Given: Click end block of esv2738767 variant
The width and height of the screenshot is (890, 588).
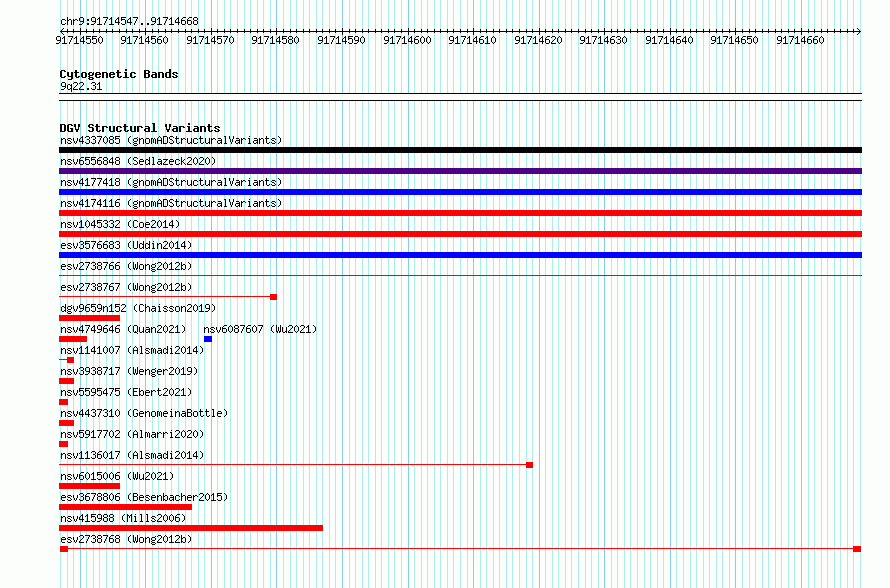Looking at the screenshot, I should coord(274,297).
